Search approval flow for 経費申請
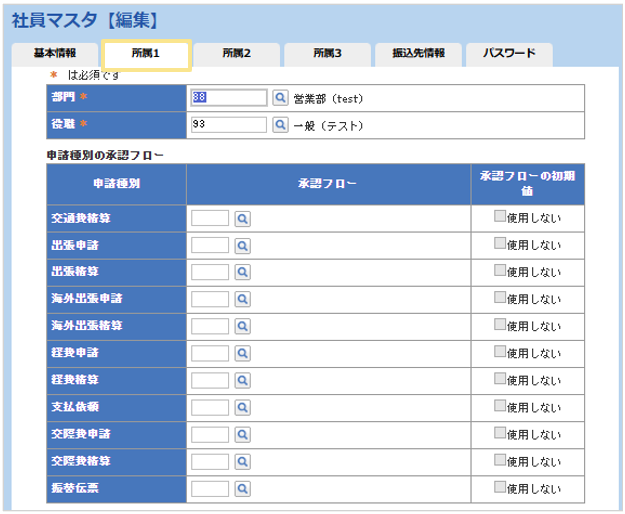 tap(242, 353)
